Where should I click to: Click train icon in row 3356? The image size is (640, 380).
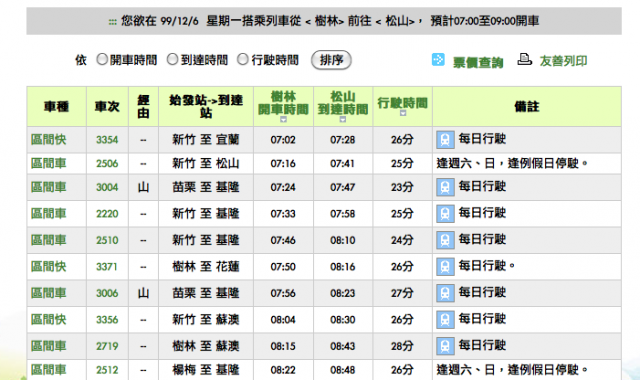tap(445, 320)
